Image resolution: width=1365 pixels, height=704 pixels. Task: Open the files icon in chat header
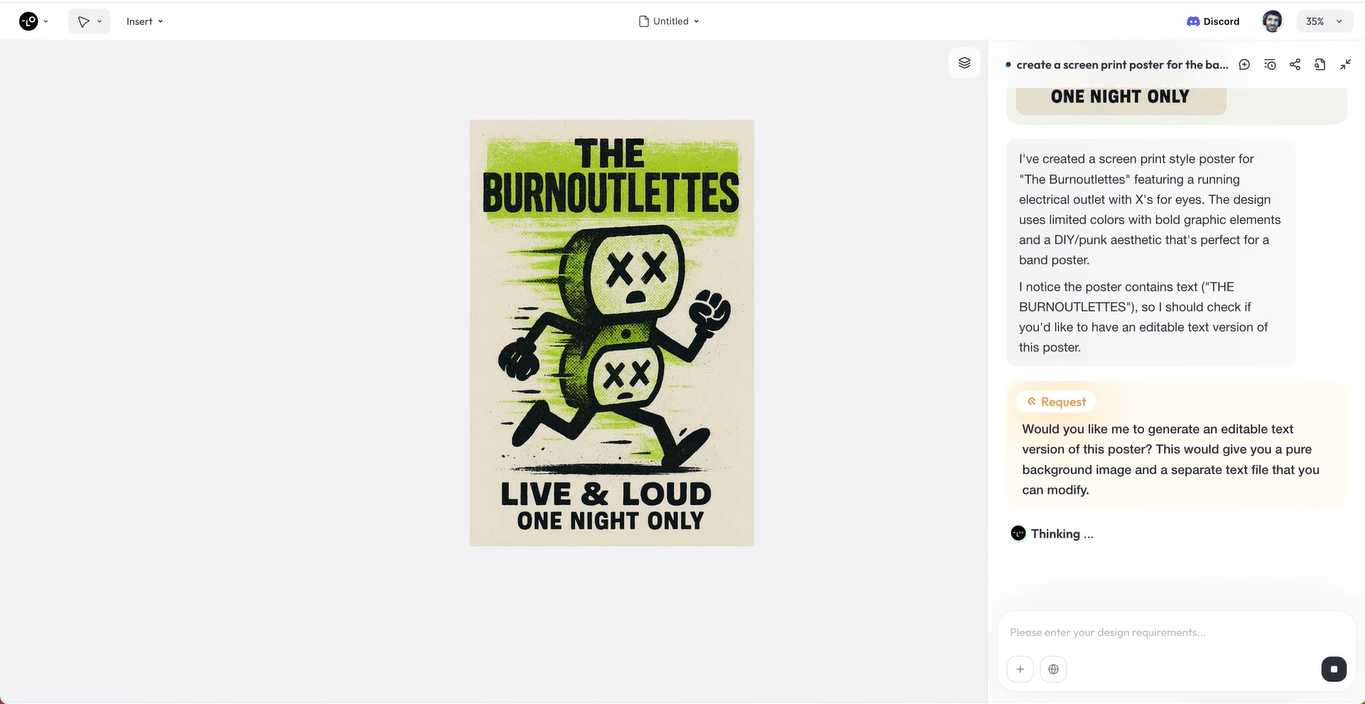[x=1320, y=65]
